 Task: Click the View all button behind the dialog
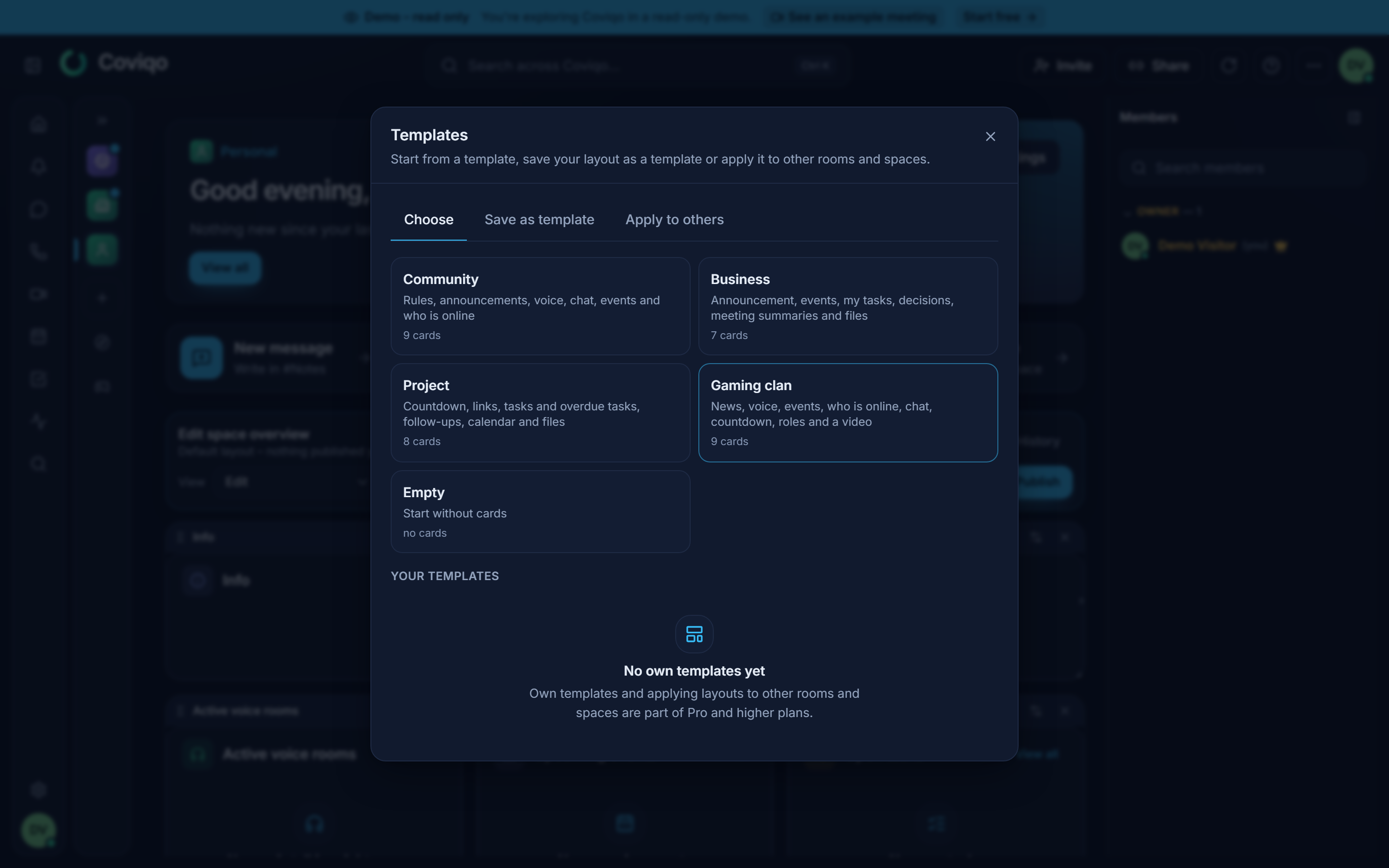[x=225, y=268]
